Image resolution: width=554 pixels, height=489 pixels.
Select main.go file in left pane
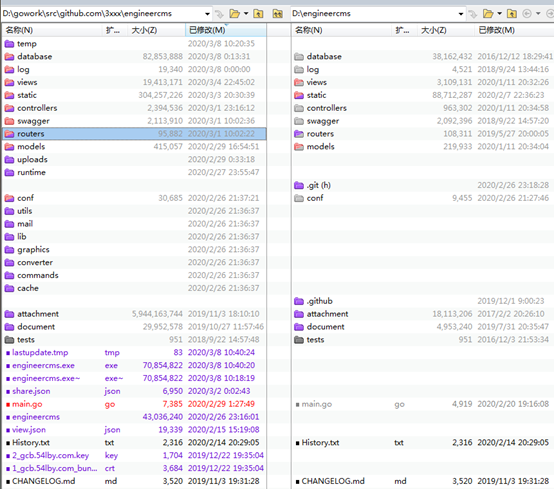coord(27,404)
